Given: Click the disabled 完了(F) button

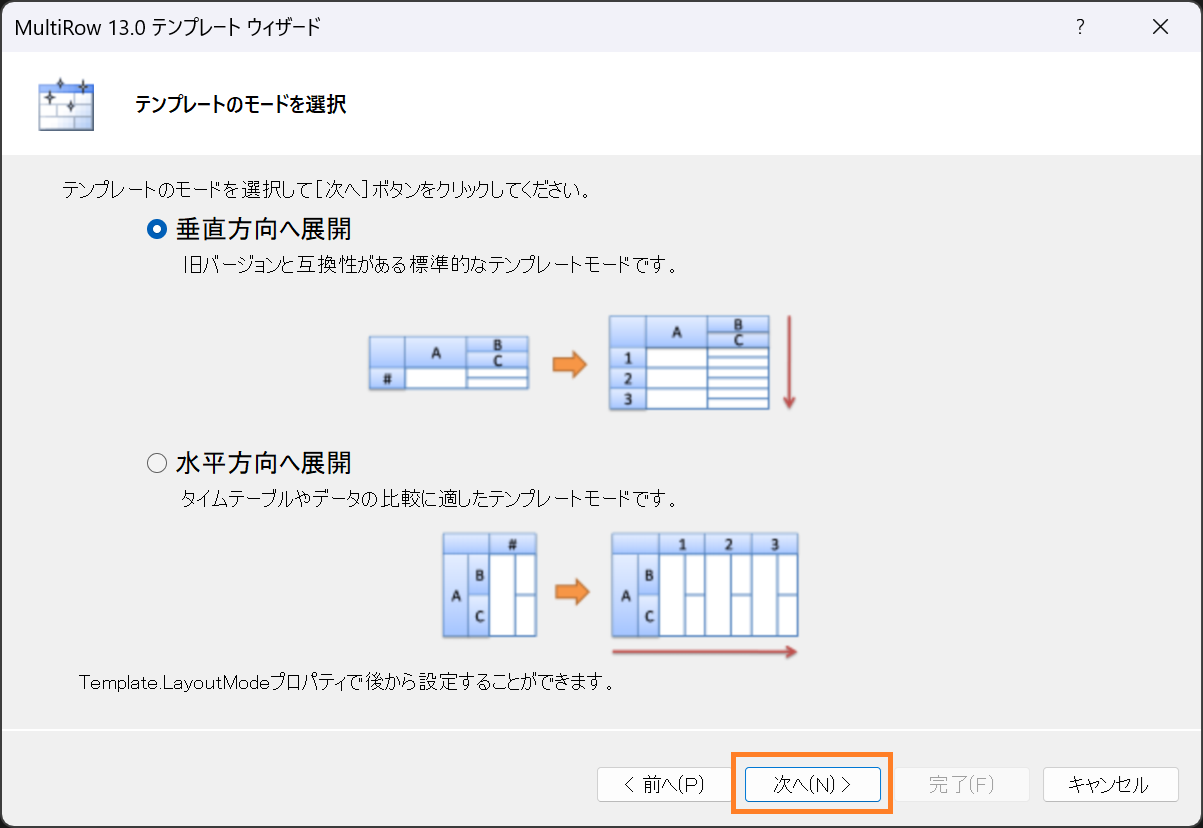Looking at the screenshot, I should [x=961, y=784].
